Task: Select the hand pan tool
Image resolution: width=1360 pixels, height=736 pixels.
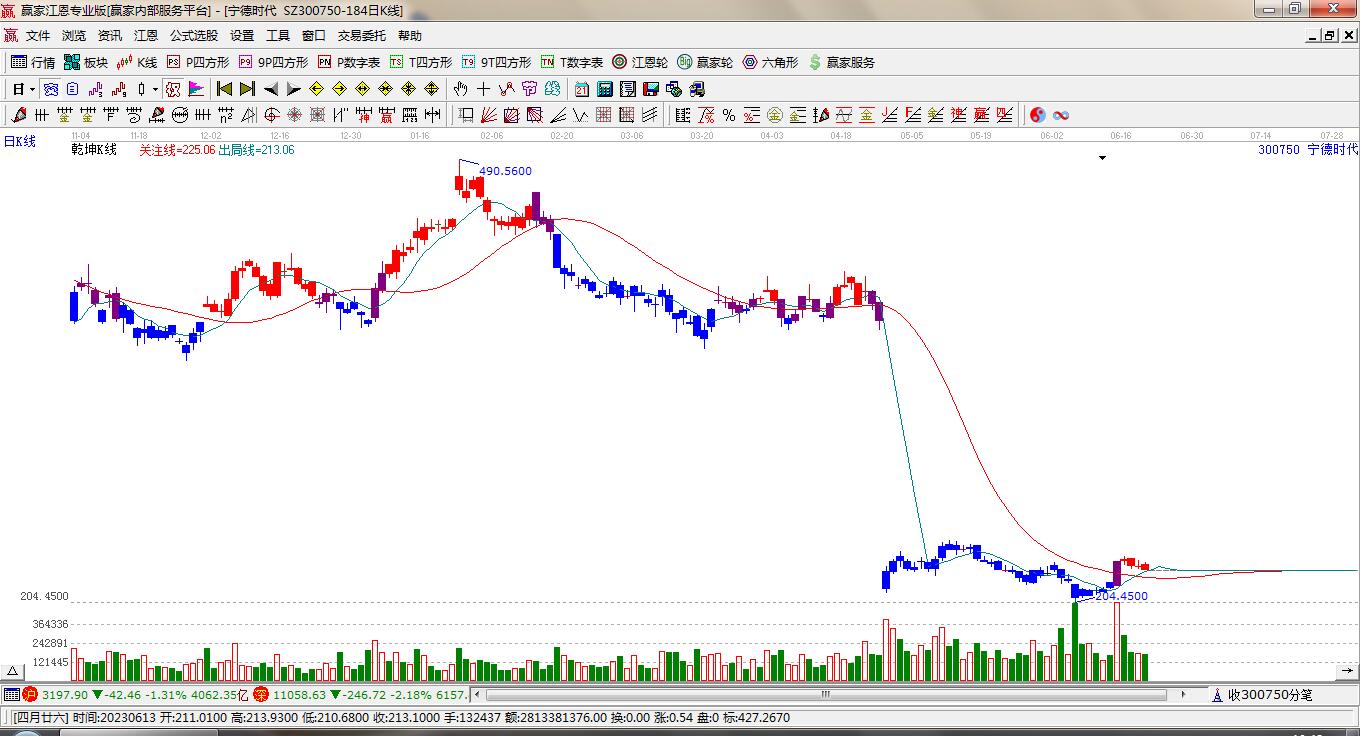Action: pos(461,89)
